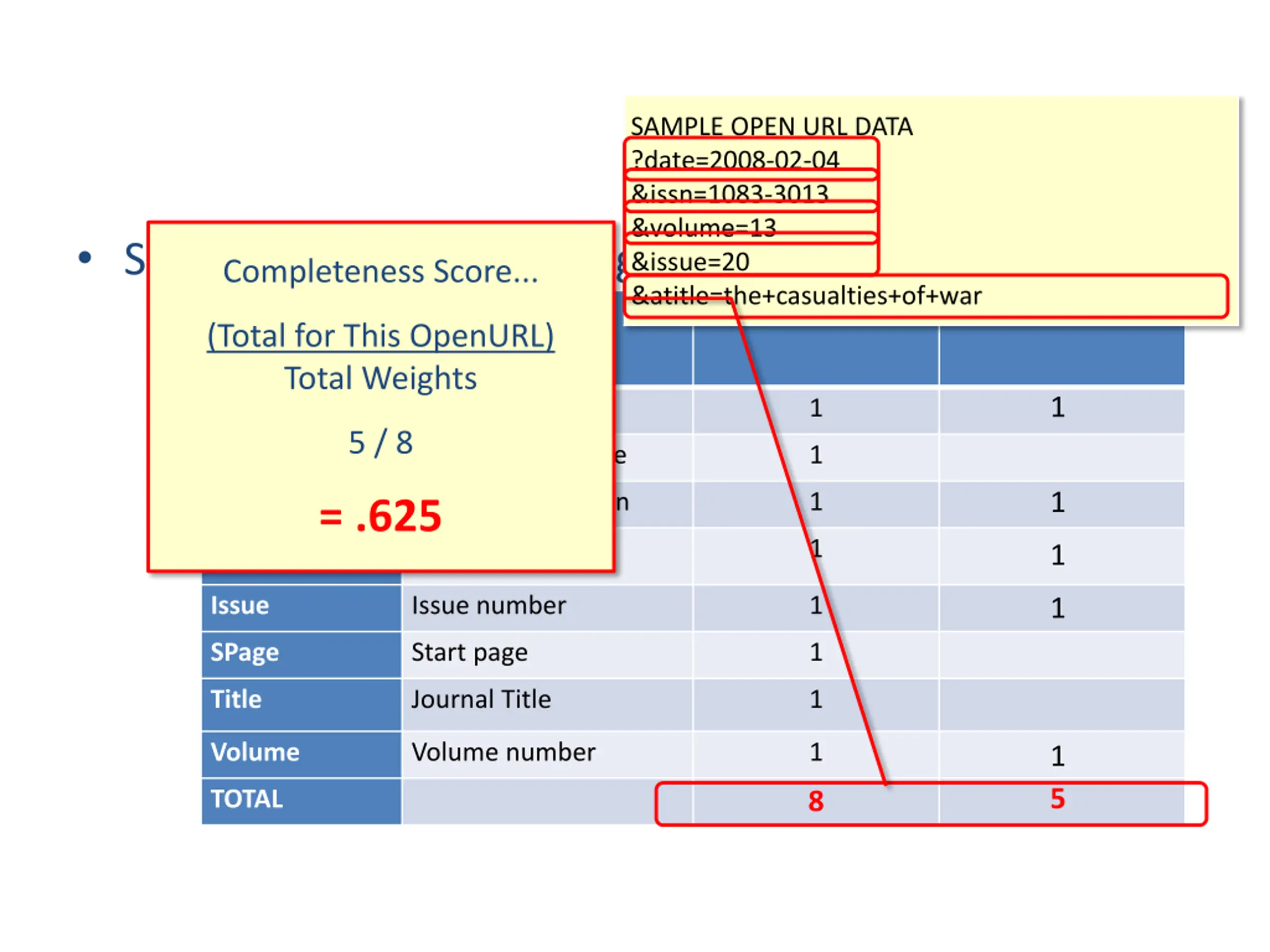Image resolution: width=1270 pixels, height=952 pixels.
Task: Click the weight '1' in the Issue row
Action: click(x=816, y=605)
